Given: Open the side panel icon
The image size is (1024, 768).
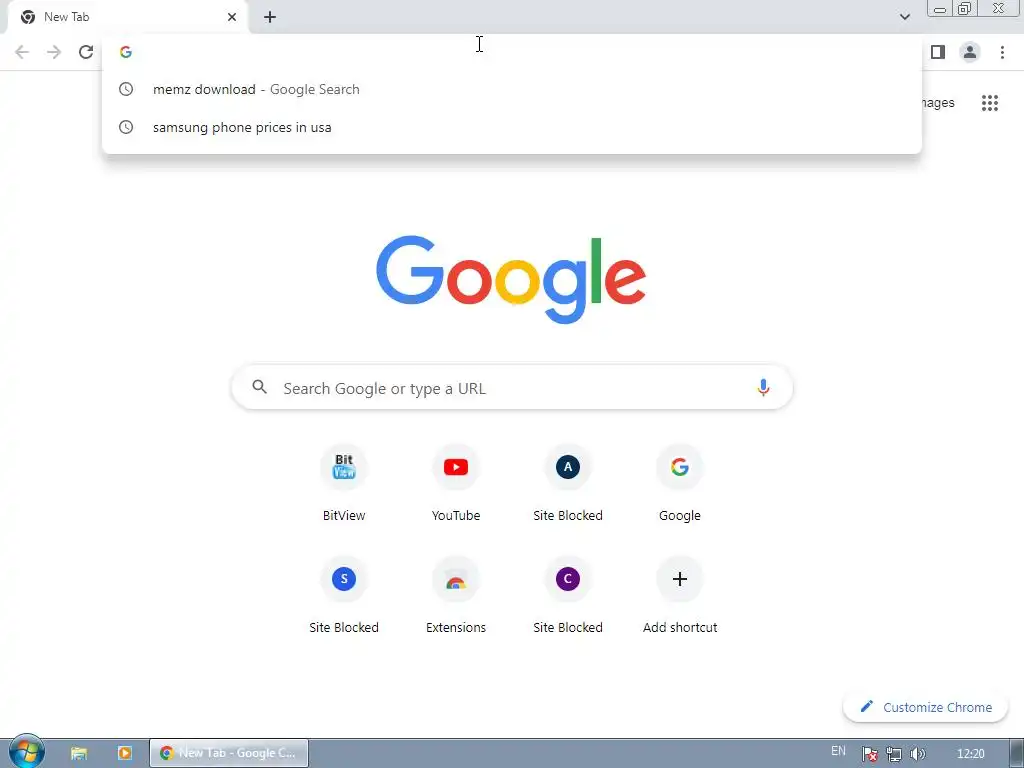Looking at the screenshot, I should click(x=938, y=52).
